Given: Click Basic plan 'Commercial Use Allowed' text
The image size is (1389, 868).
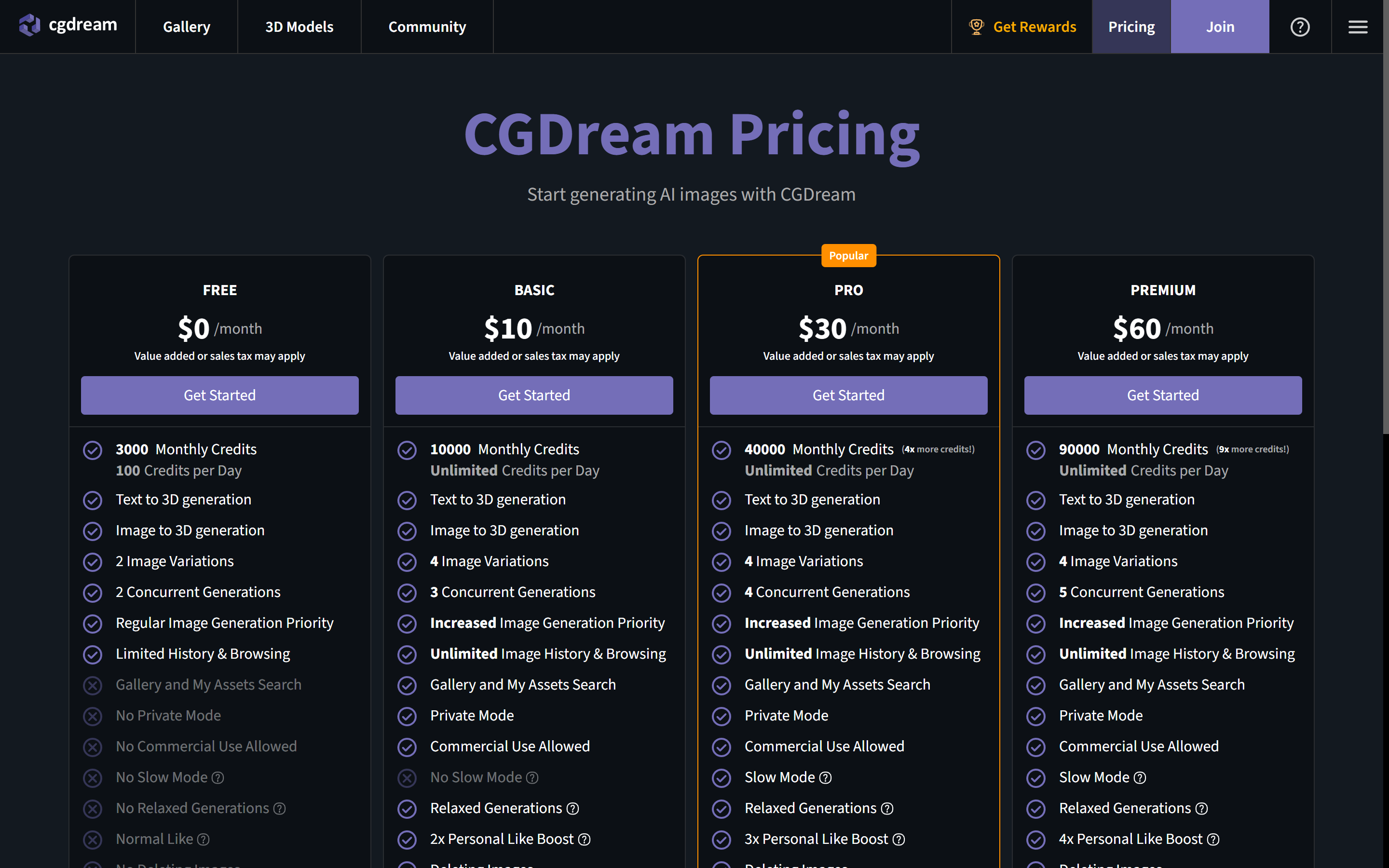Looking at the screenshot, I should pyautogui.click(x=510, y=746).
